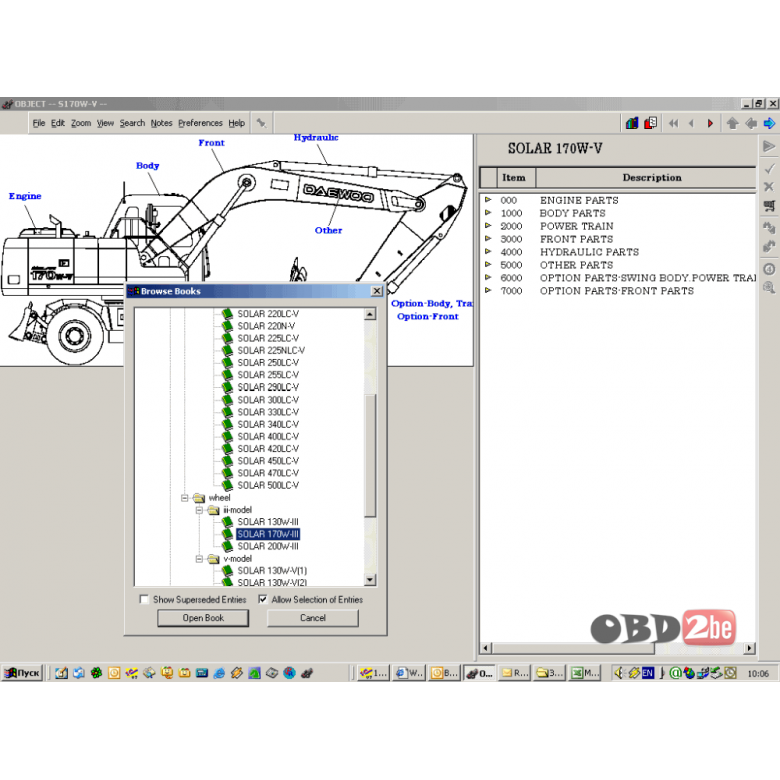Open the Edit menu
780x780 pixels.
[x=58, y=123]
